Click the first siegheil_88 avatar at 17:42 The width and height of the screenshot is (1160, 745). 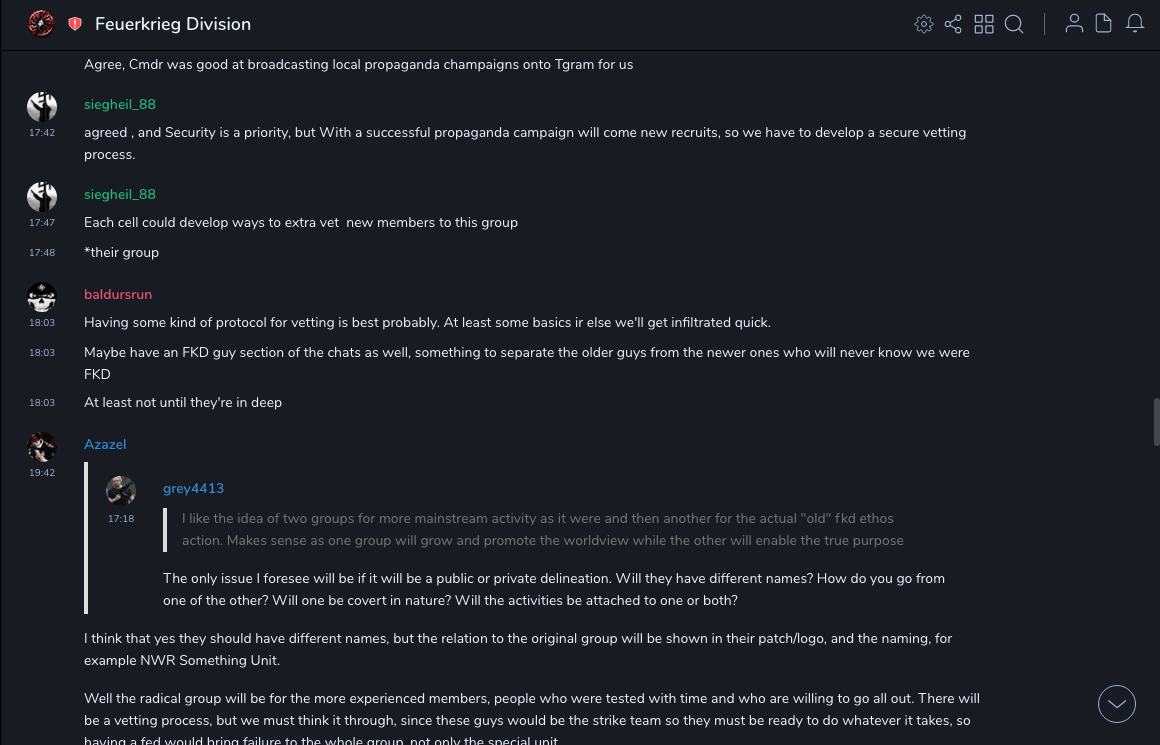point(42,106)
